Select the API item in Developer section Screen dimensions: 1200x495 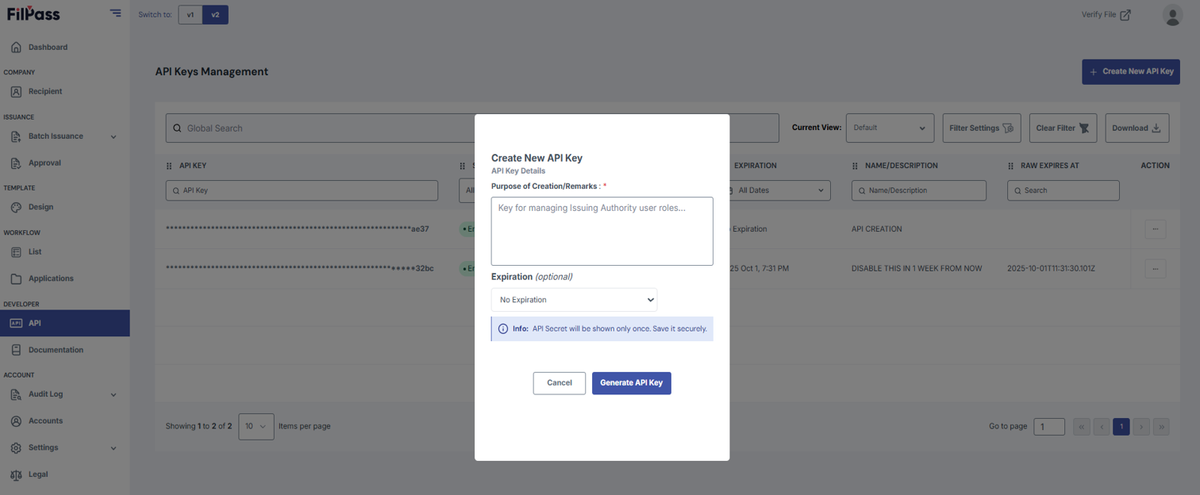(x=64, y=323)
